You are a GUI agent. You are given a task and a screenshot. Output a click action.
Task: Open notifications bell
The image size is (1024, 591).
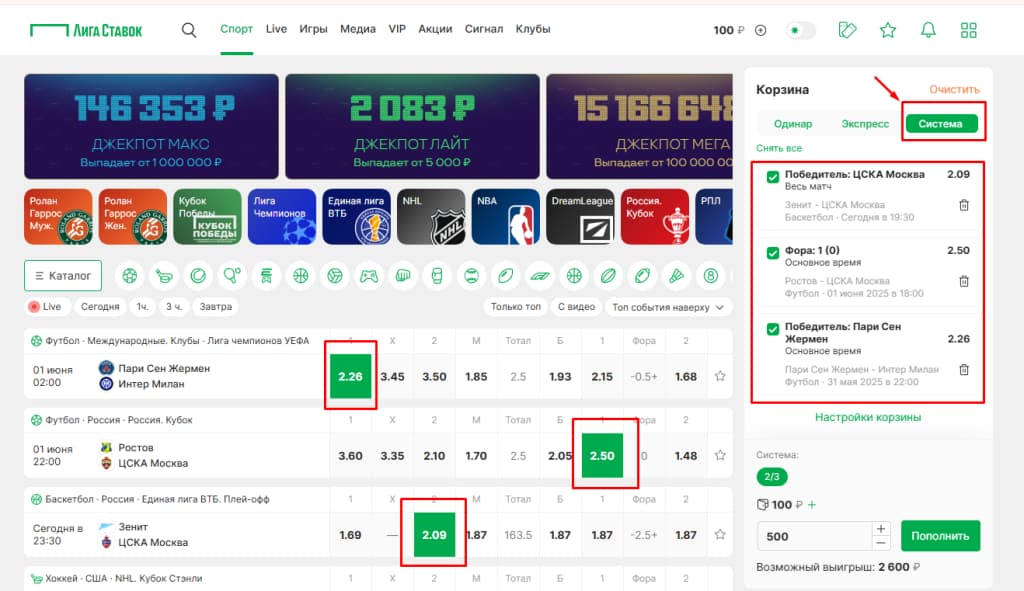pyautogui.click(x=928, y=30)
